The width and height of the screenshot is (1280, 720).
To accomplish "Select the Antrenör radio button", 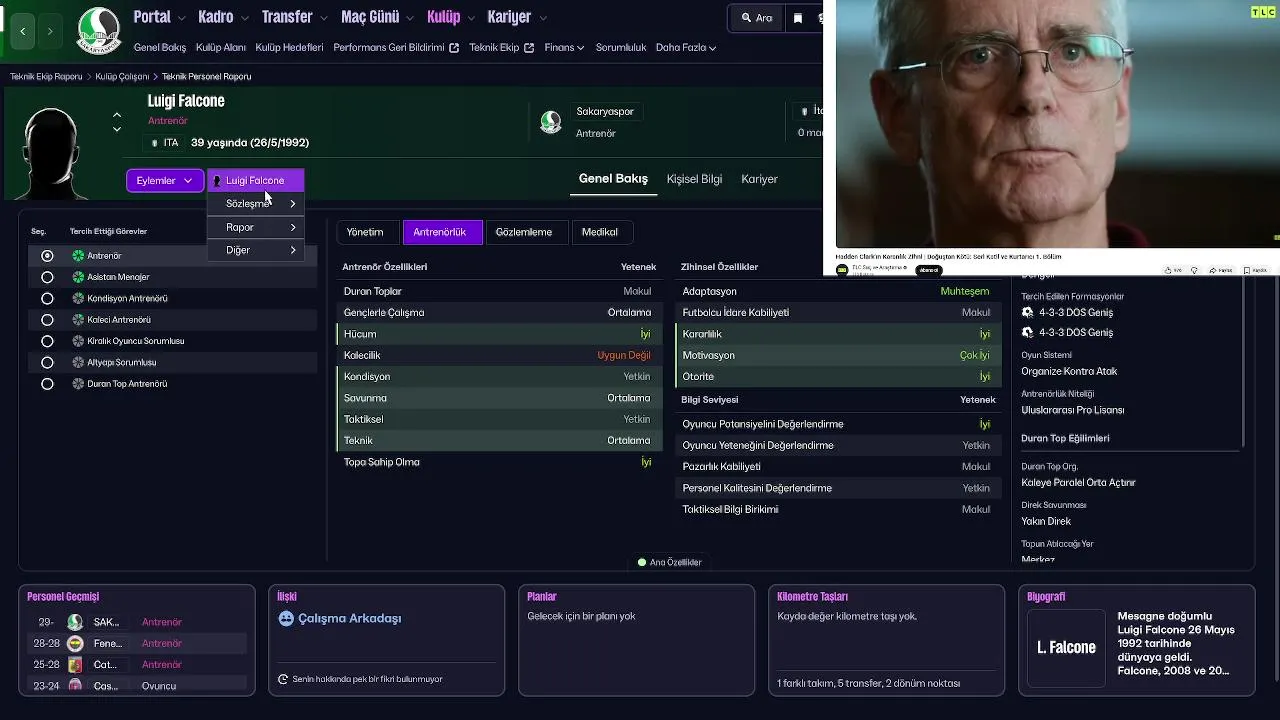I will pyautogui.click(x=47, y=256).
